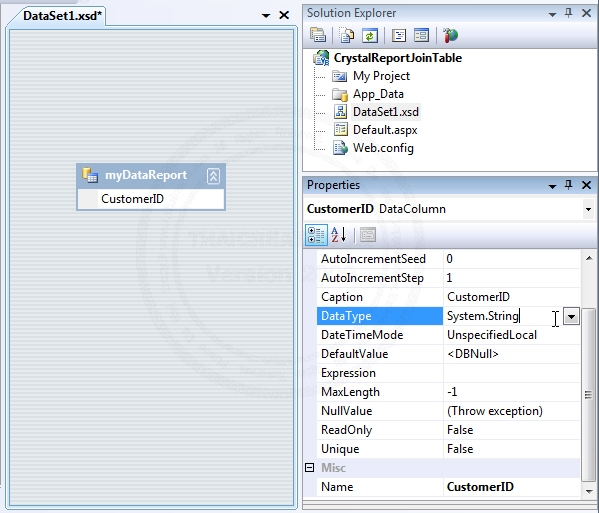Close the Solution Explorer panel
The image size is (599, 513).
click(586, 13)
